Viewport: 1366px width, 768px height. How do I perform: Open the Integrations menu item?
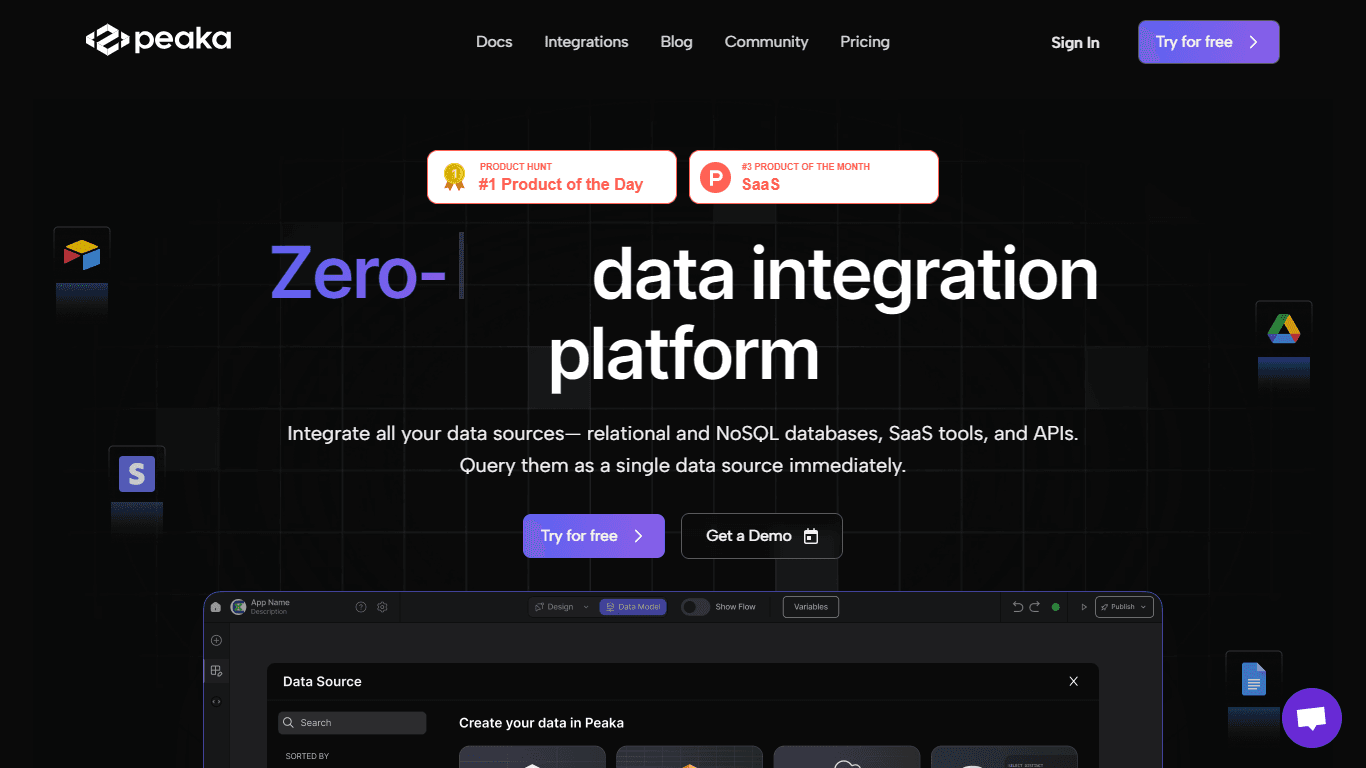click(586, 42)
